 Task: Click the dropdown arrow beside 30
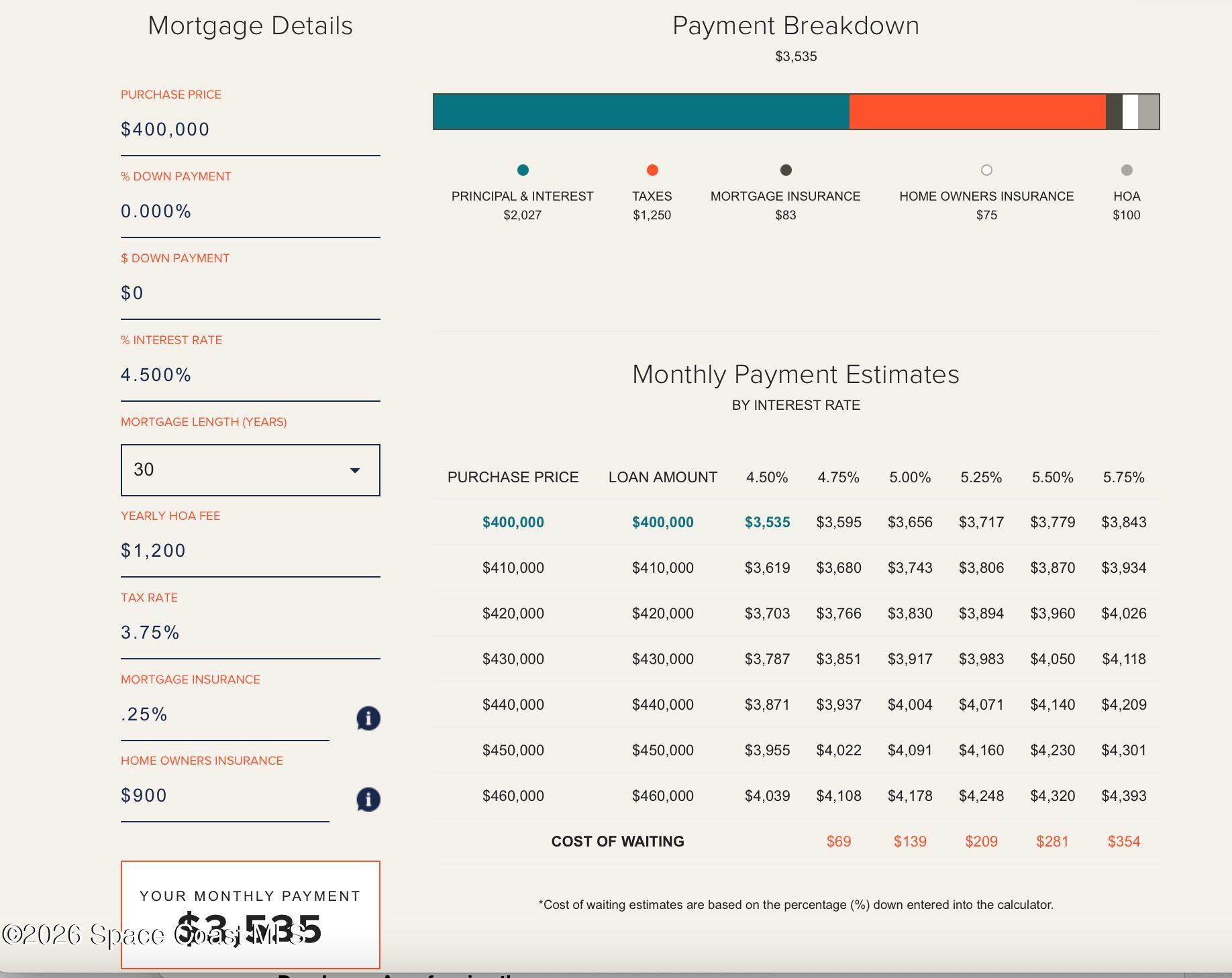pyautogui.click(x=355, y=470)
